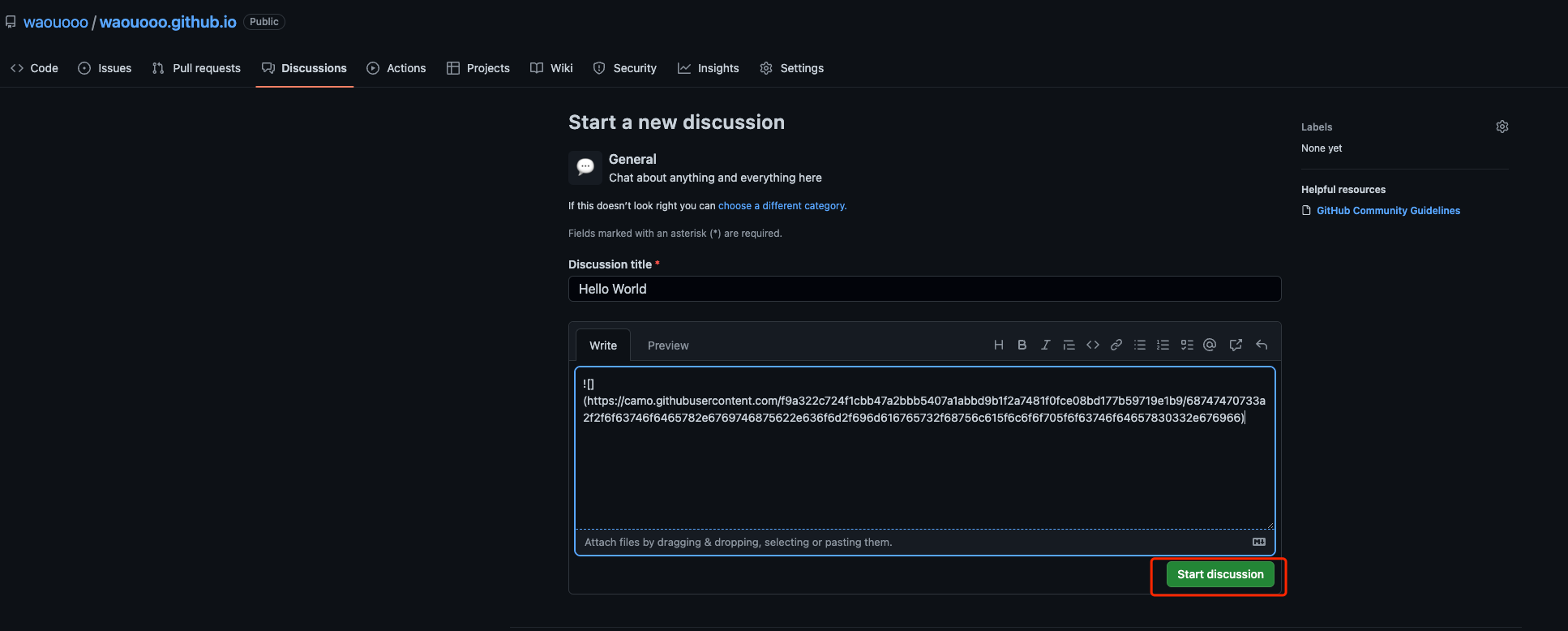Insert a numbered list
The width and height of the screenshot is (1568, 631).
tap(1163, 345)
